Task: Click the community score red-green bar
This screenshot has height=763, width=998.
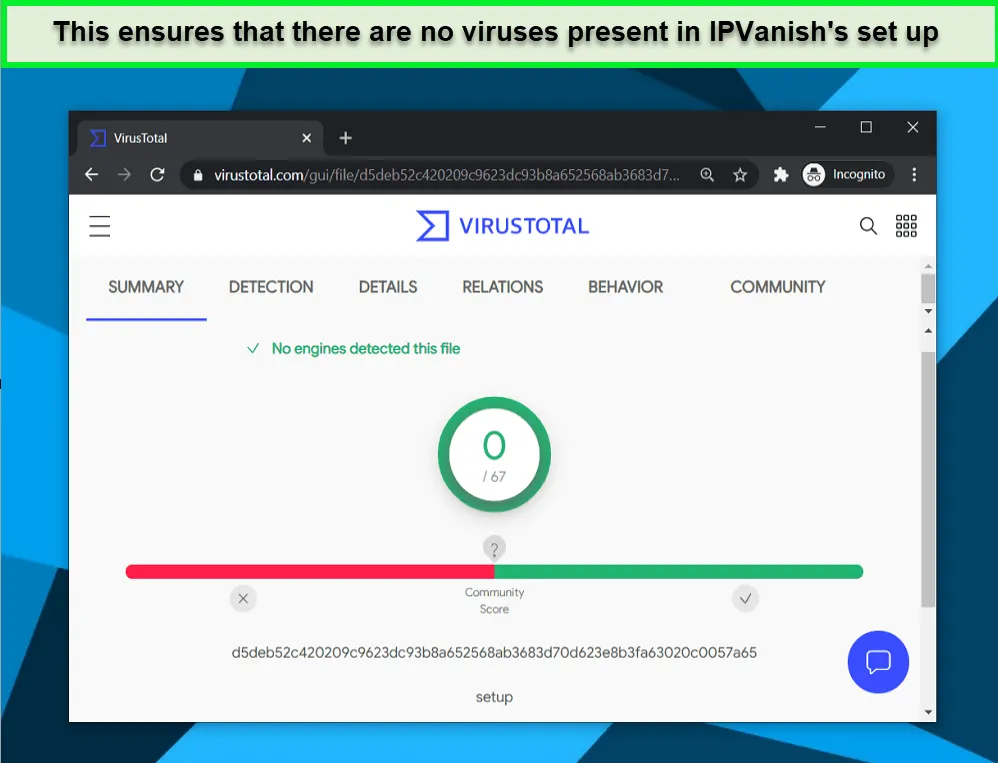Action: coord(494,571)
